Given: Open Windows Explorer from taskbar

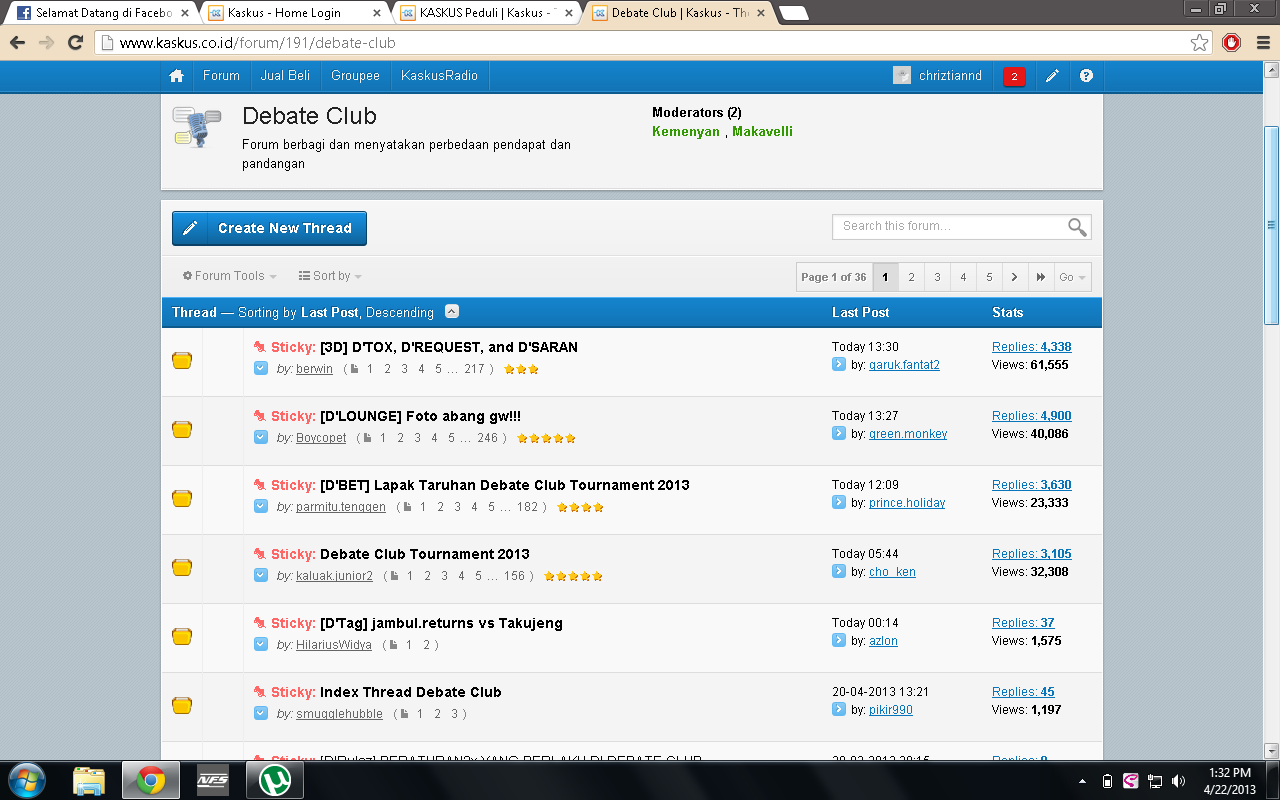Looking at the screenshot, I should point(89,780).
